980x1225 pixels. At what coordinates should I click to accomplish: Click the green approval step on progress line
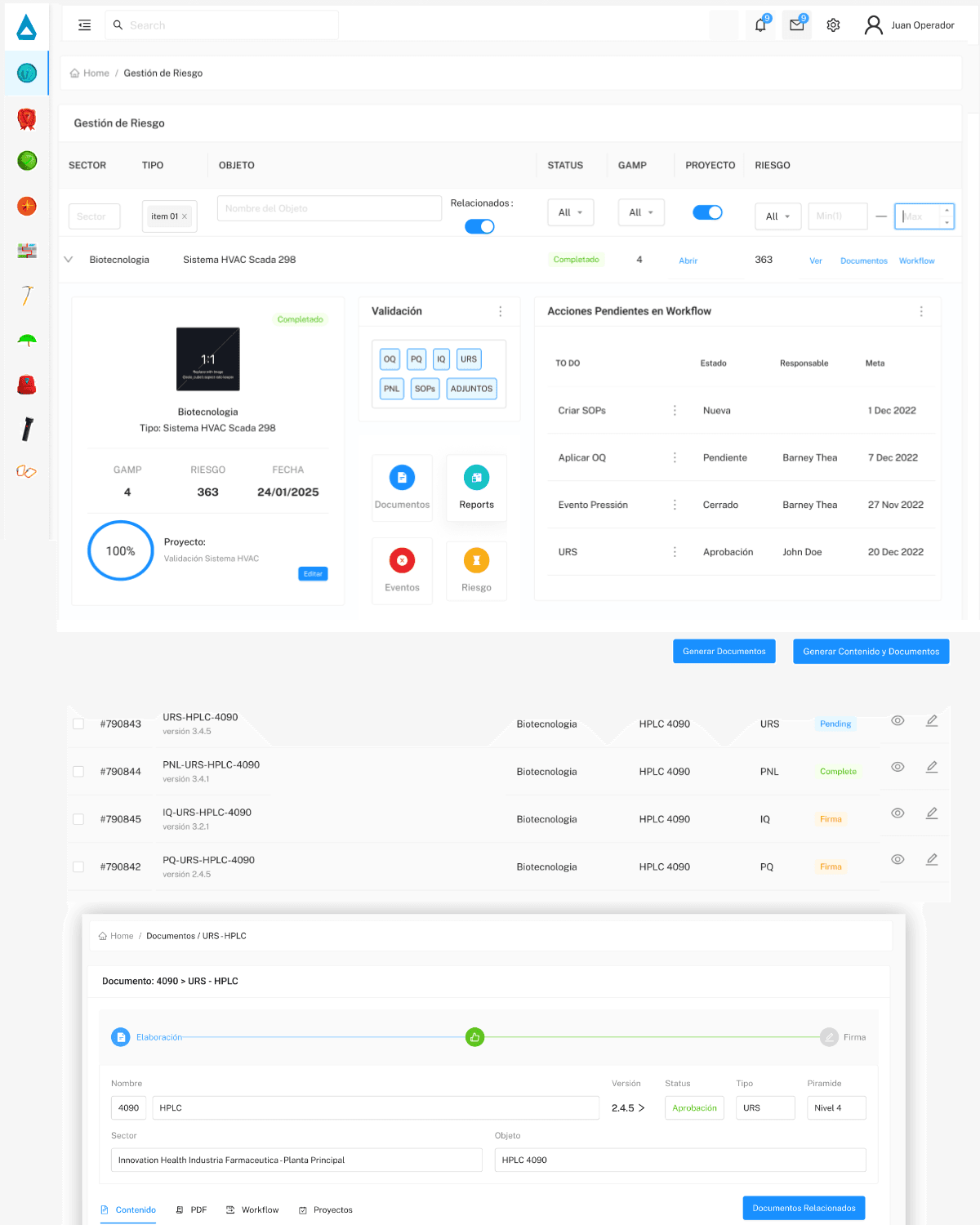point(474,1037)
